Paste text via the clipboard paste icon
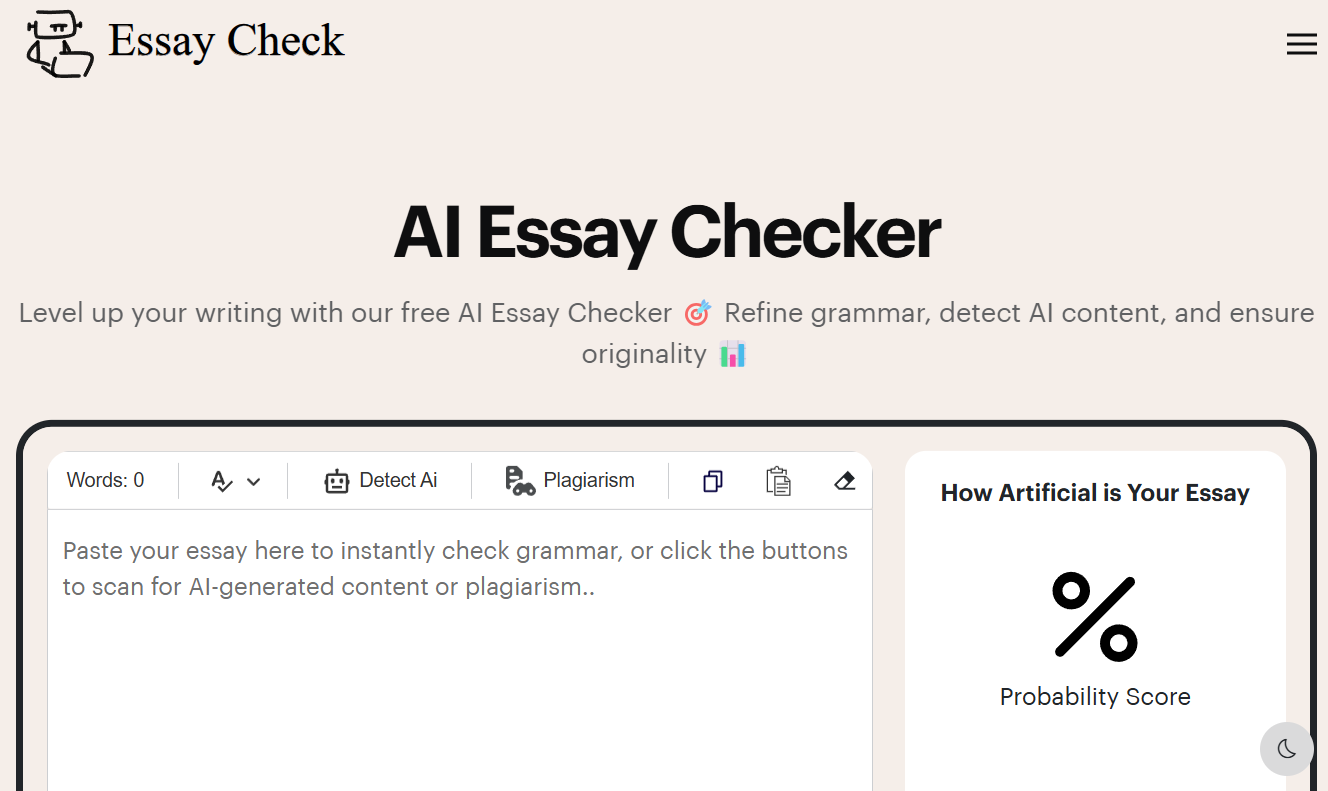Viewport: 1328px width, 791px height. (x=779, y=481)
